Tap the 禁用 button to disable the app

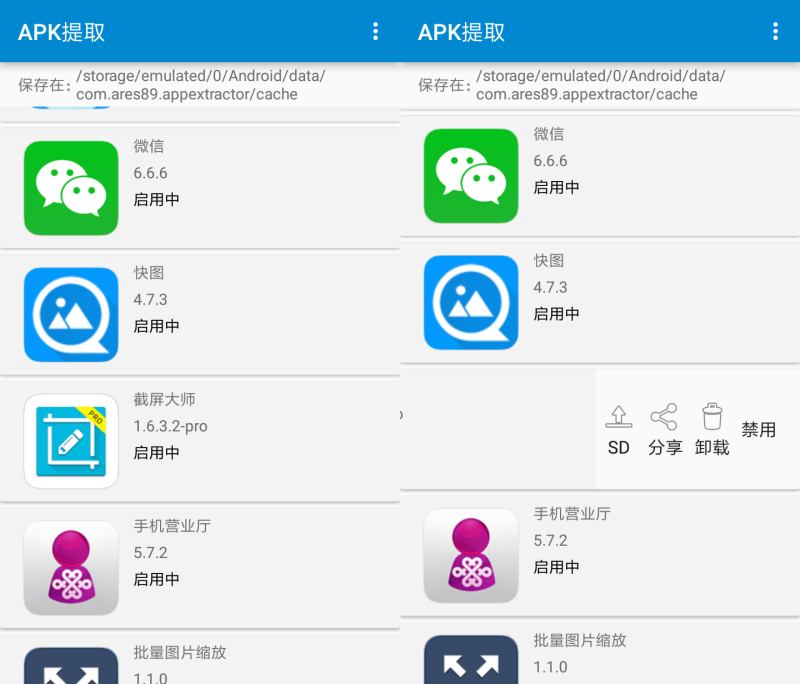[759, 429]
